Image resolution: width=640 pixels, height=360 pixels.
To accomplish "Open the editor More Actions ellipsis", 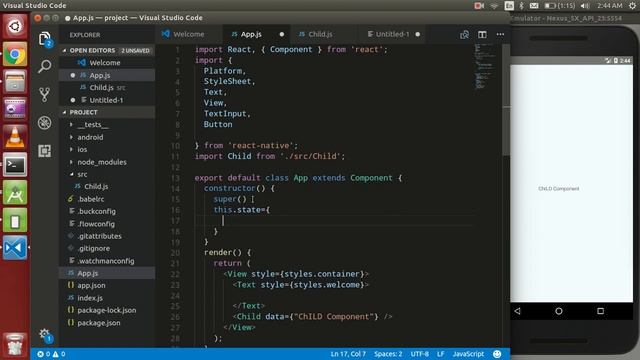I will 500,35.
